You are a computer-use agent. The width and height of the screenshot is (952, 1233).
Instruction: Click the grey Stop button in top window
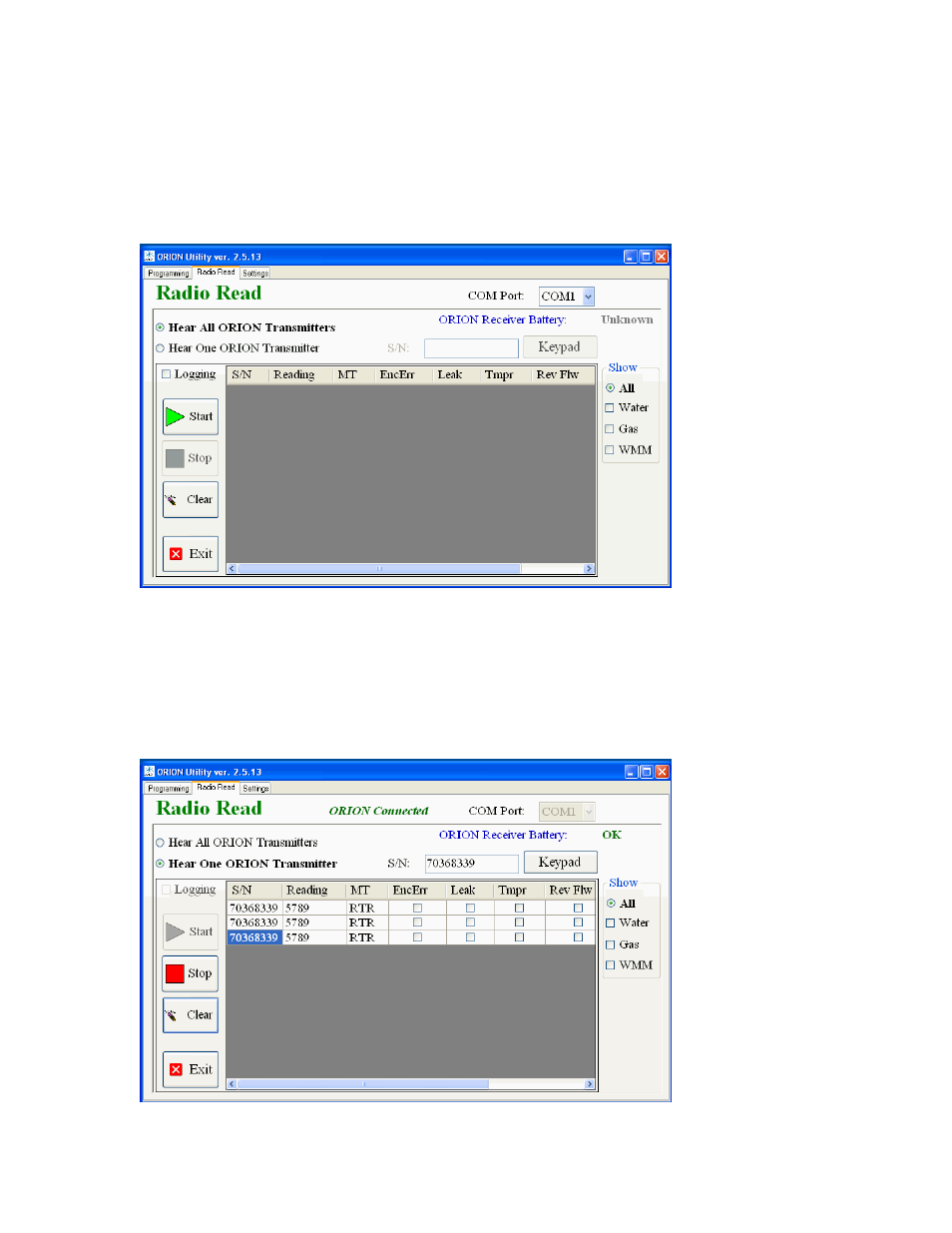pyautogui.click(x=191, y=458)
